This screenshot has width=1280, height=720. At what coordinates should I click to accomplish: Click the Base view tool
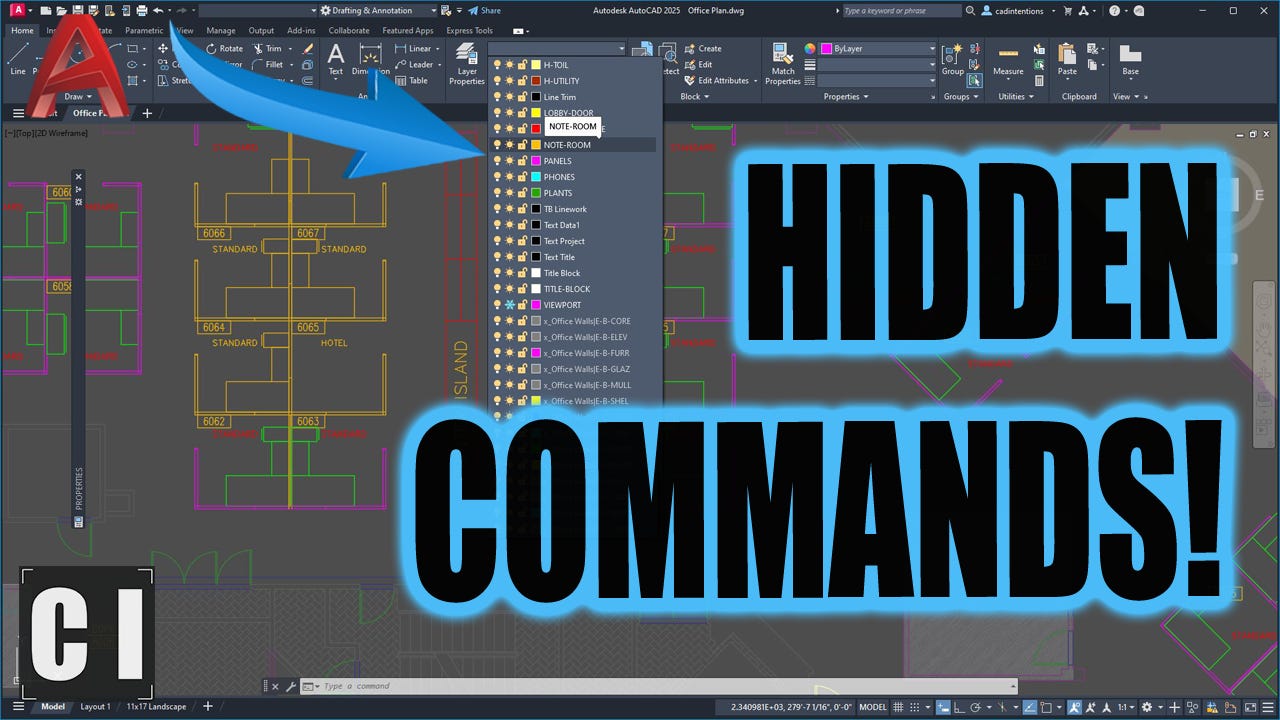click(x=1130, y=60)
